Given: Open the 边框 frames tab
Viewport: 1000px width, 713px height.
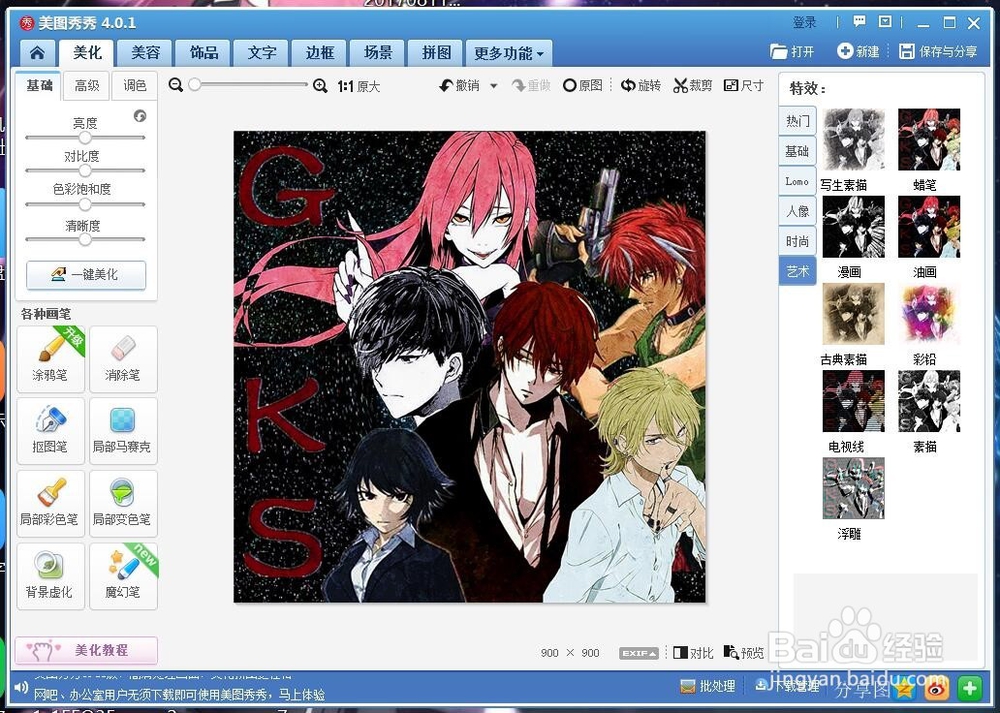Looking at the screenshot, I should [320, 52].
